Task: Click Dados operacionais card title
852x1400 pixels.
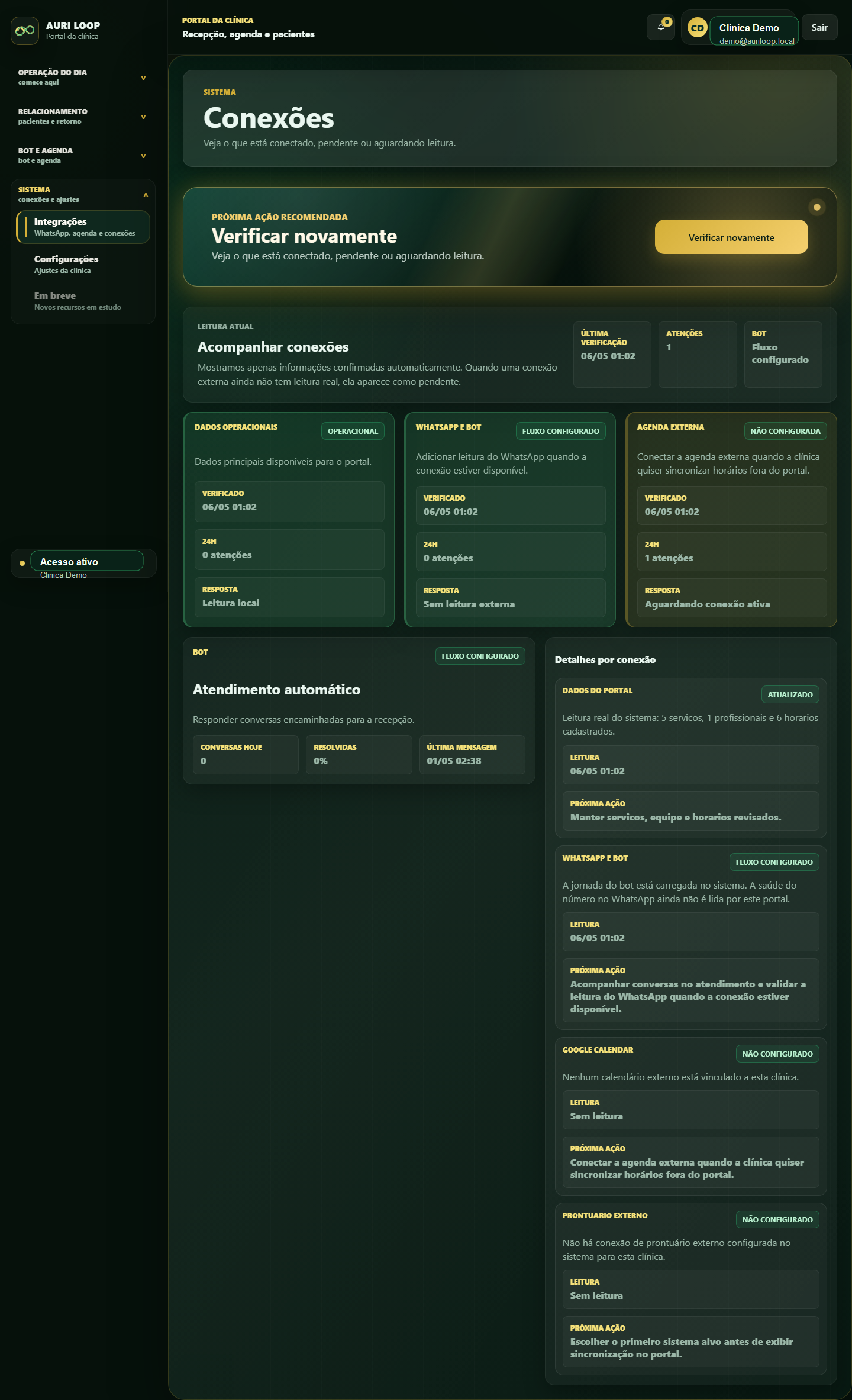Action: (236, 427)
